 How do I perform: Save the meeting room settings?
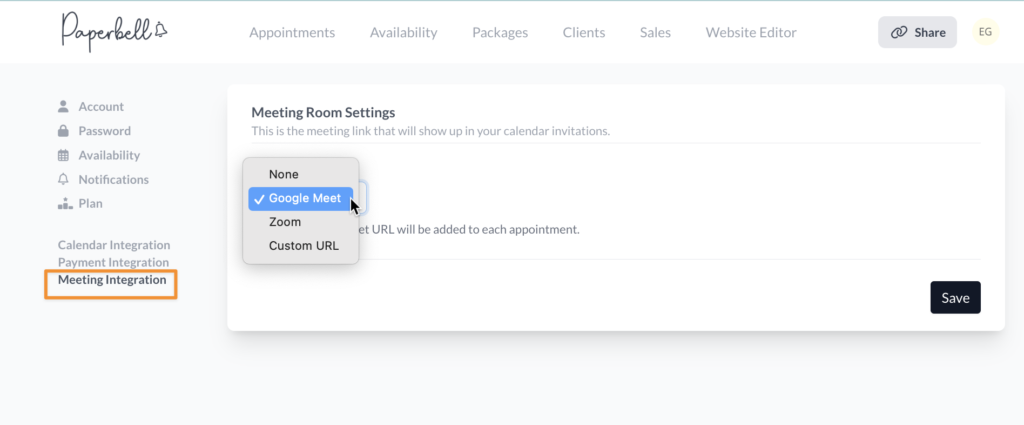point(955,297)
